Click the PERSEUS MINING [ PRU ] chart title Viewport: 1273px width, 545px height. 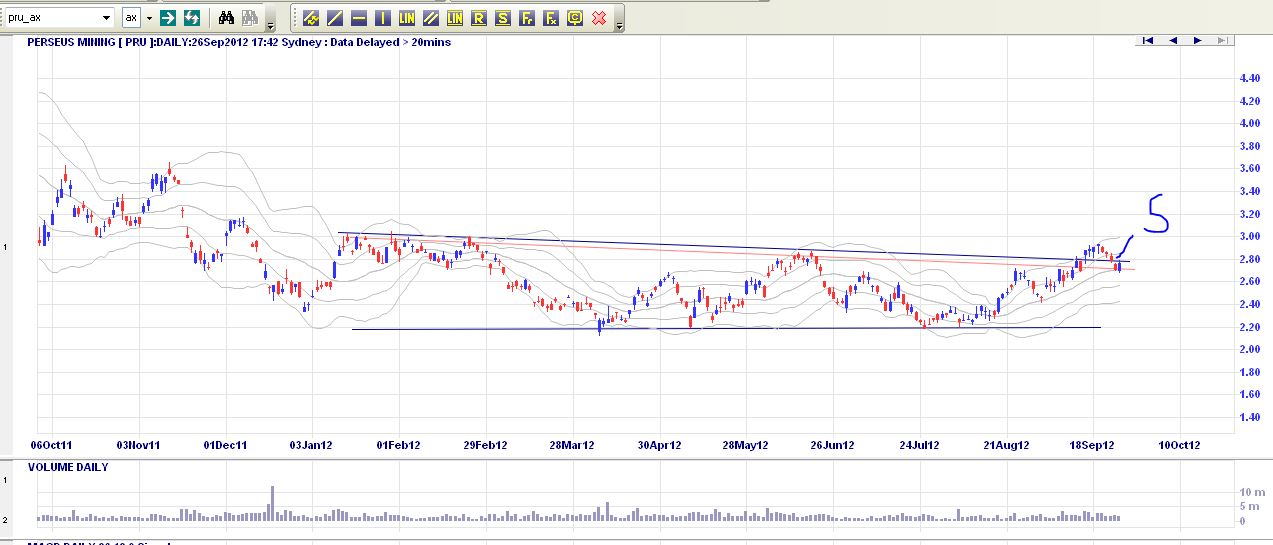90,41
